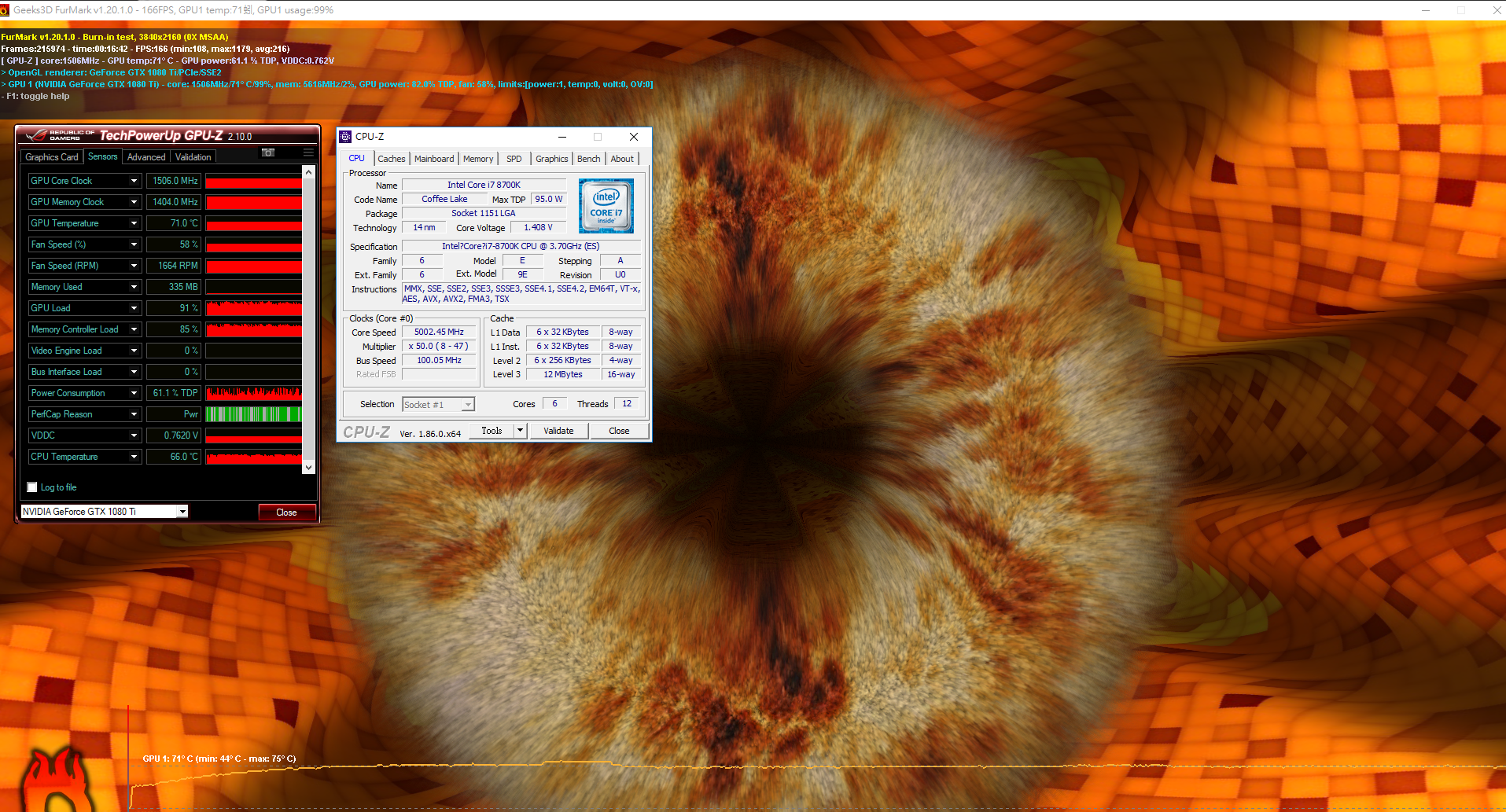Screen dimensions: 1506x812
Task: Click the Max TDP 95.0 W value
Action: coord(548,200)
